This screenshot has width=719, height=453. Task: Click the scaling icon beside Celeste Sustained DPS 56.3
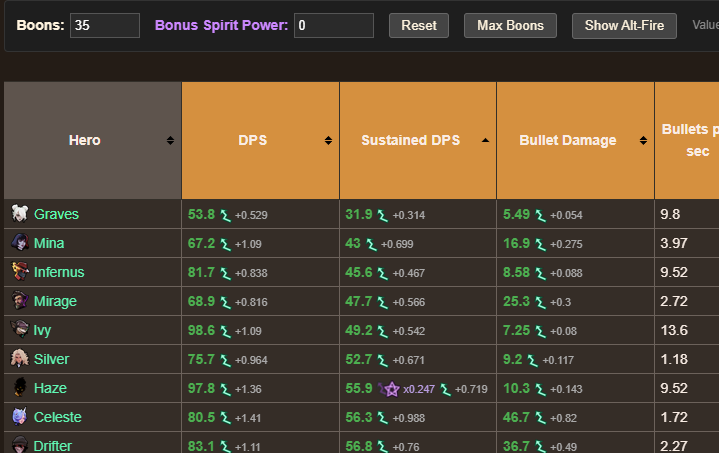[382, 418]
